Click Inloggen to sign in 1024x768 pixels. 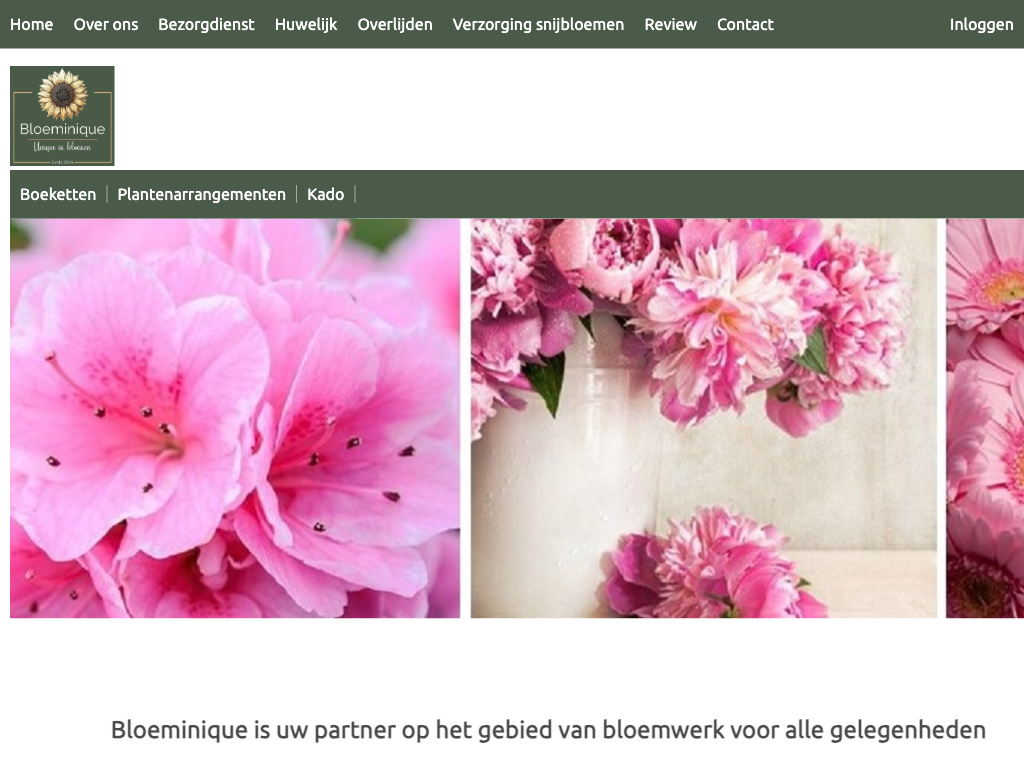982,24
